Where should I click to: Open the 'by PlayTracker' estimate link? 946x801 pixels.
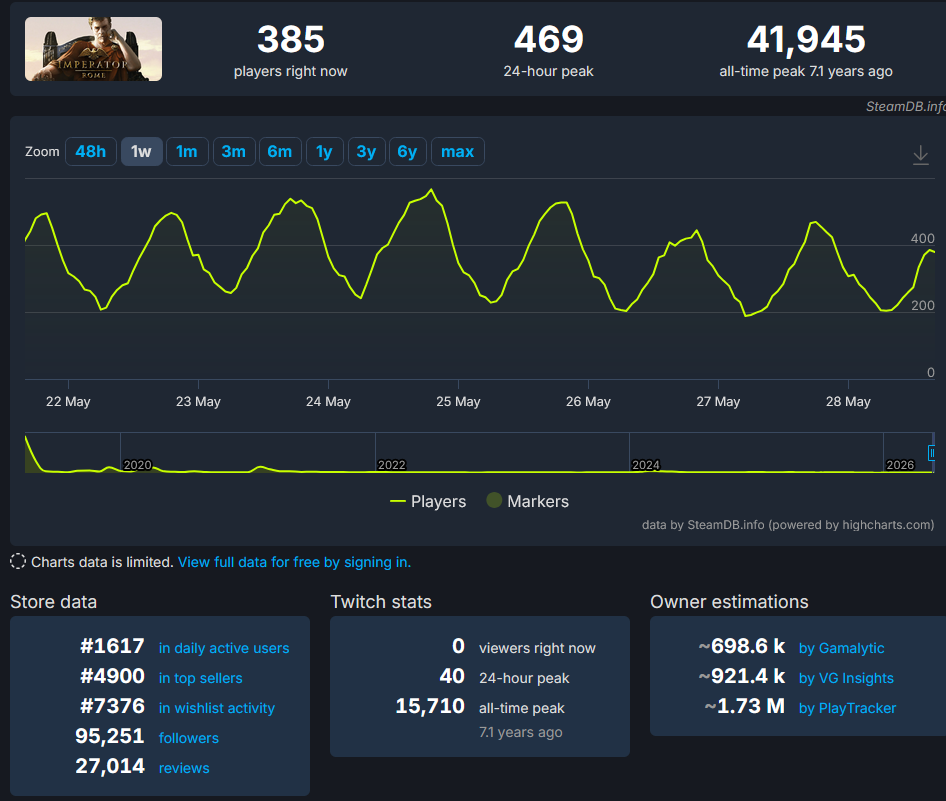848,708
